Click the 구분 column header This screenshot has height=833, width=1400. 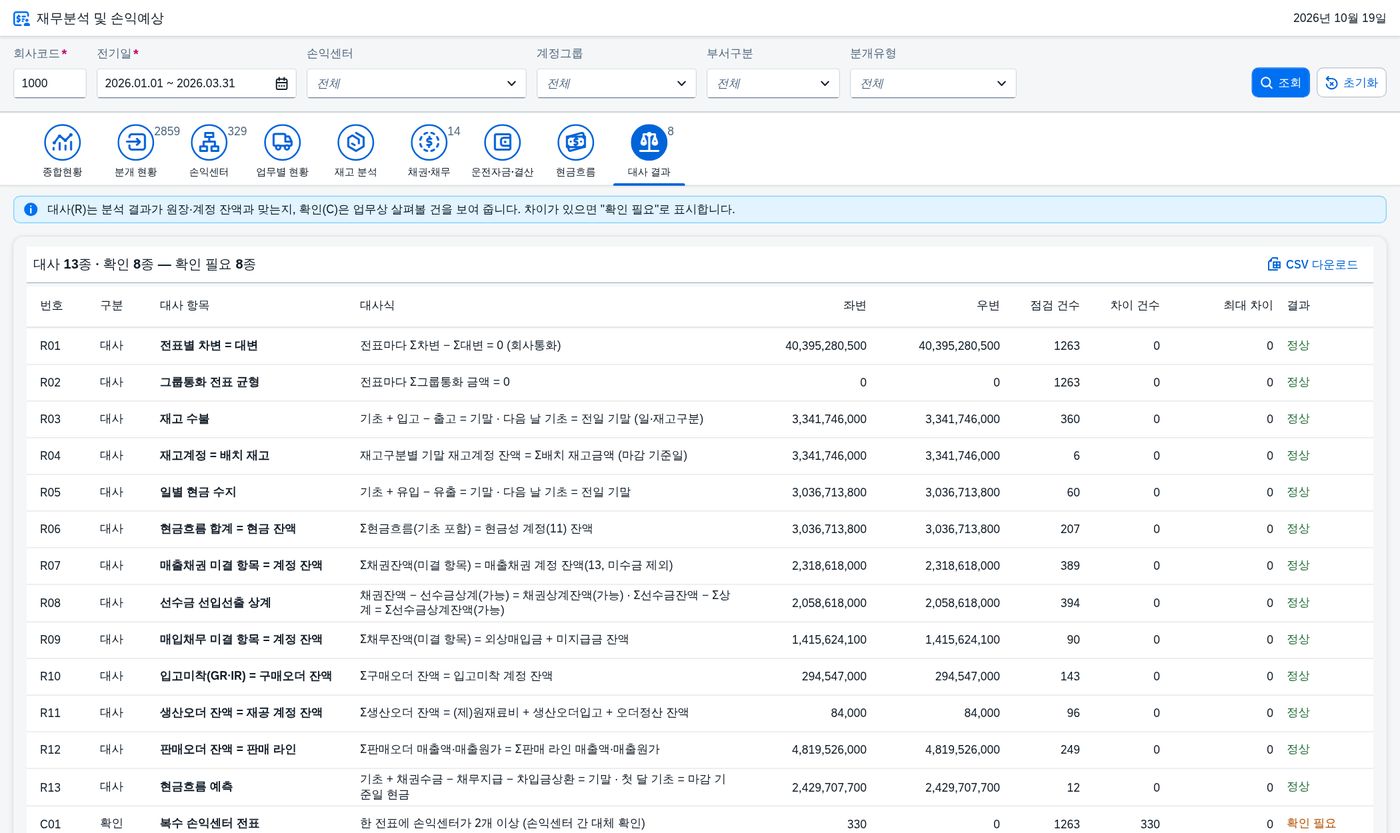point(112,305)
